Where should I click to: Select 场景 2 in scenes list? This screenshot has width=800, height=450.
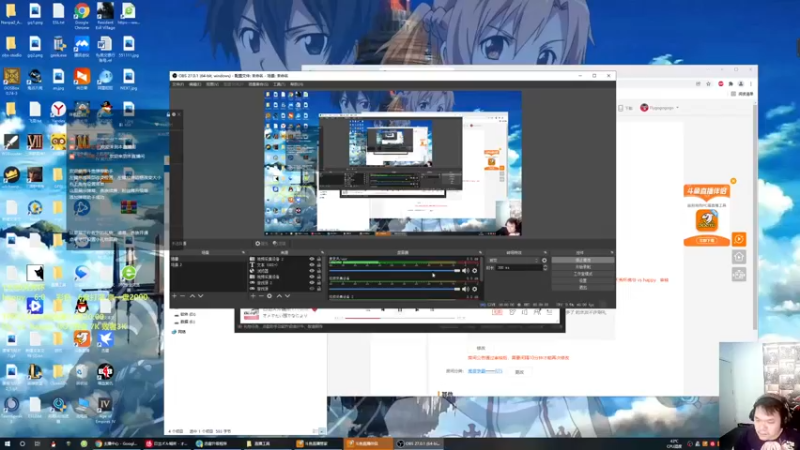[208, 265]
